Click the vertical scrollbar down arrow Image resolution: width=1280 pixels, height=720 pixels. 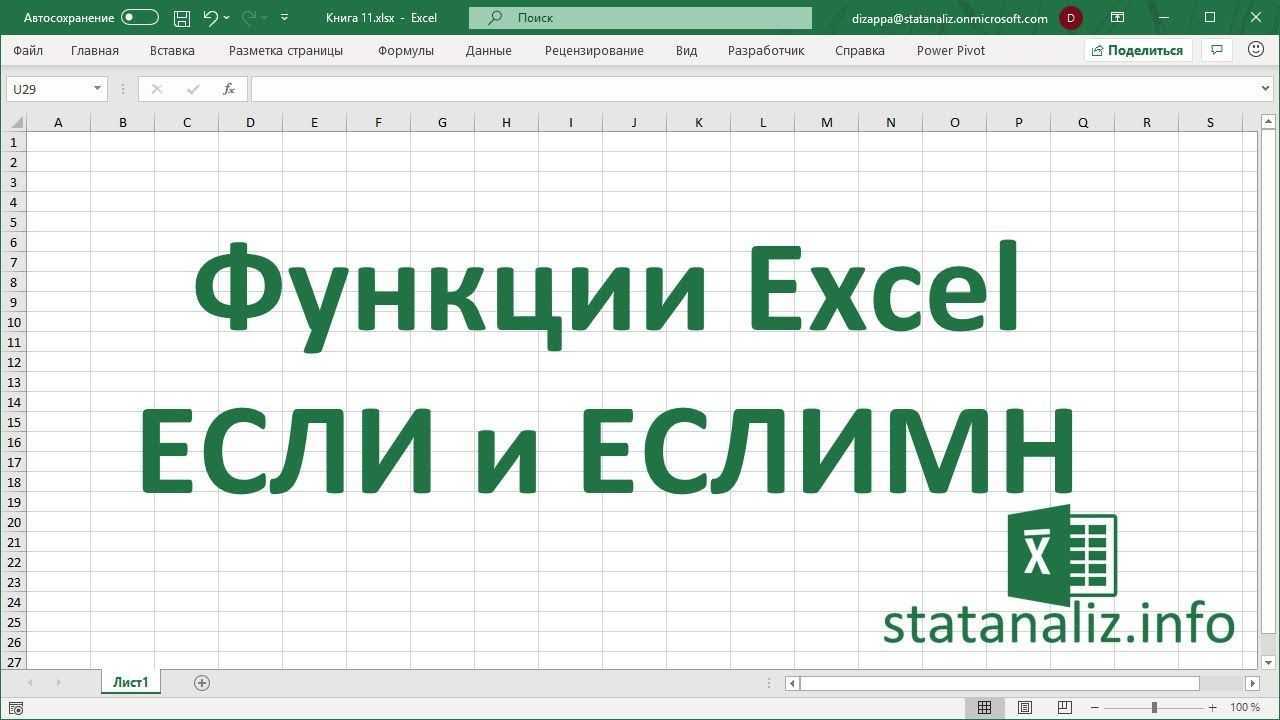1268,662
